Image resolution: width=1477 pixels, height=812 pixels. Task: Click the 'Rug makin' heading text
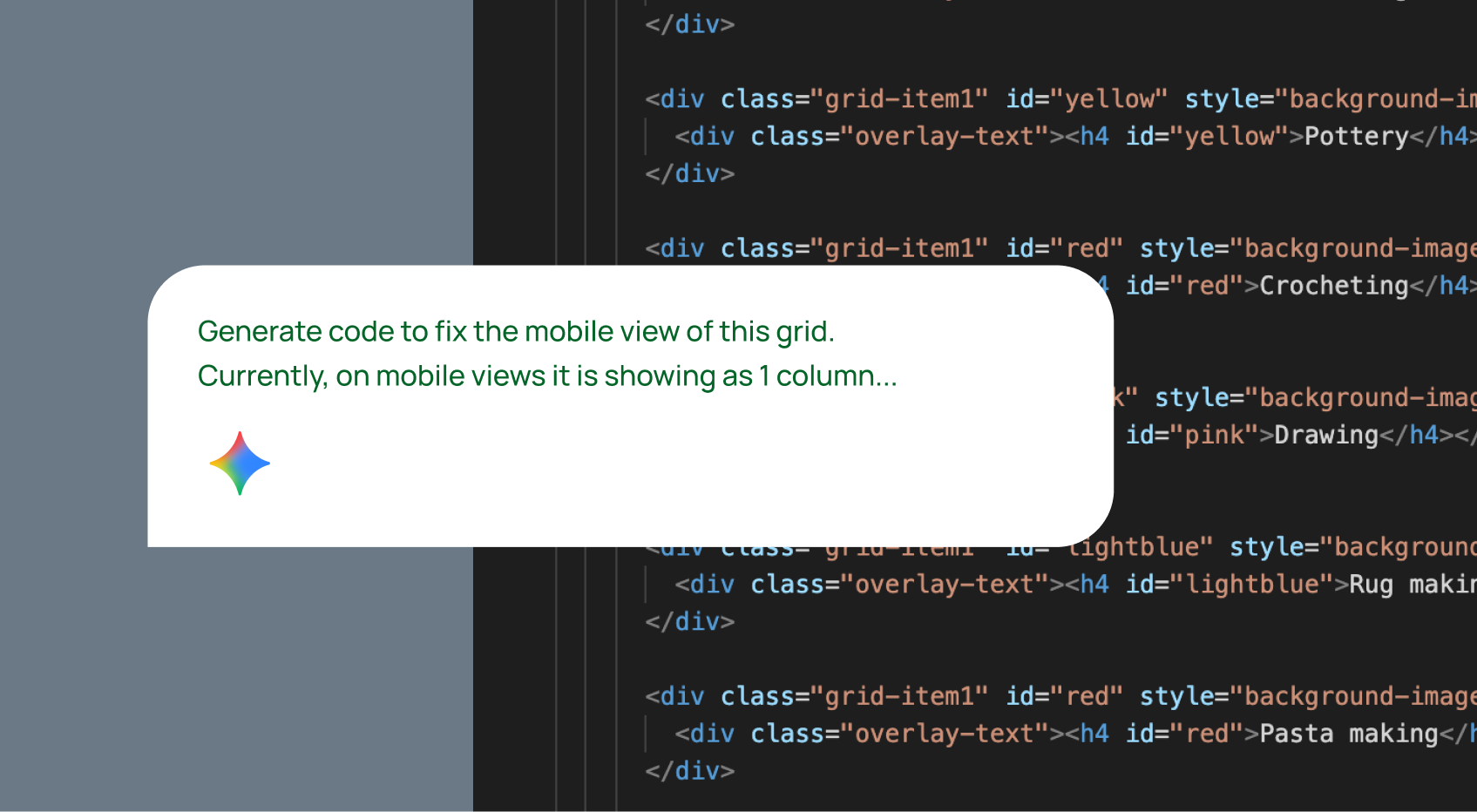coord(1412,585)
